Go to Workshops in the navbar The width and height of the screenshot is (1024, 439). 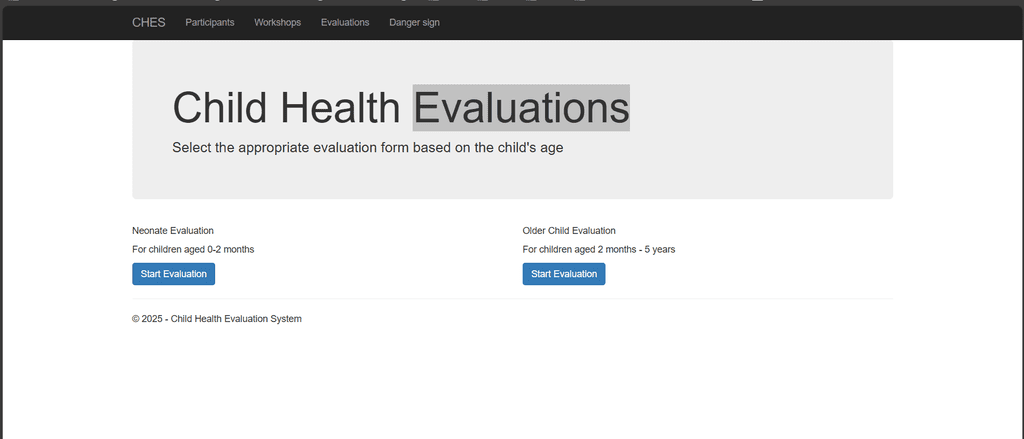277,22
